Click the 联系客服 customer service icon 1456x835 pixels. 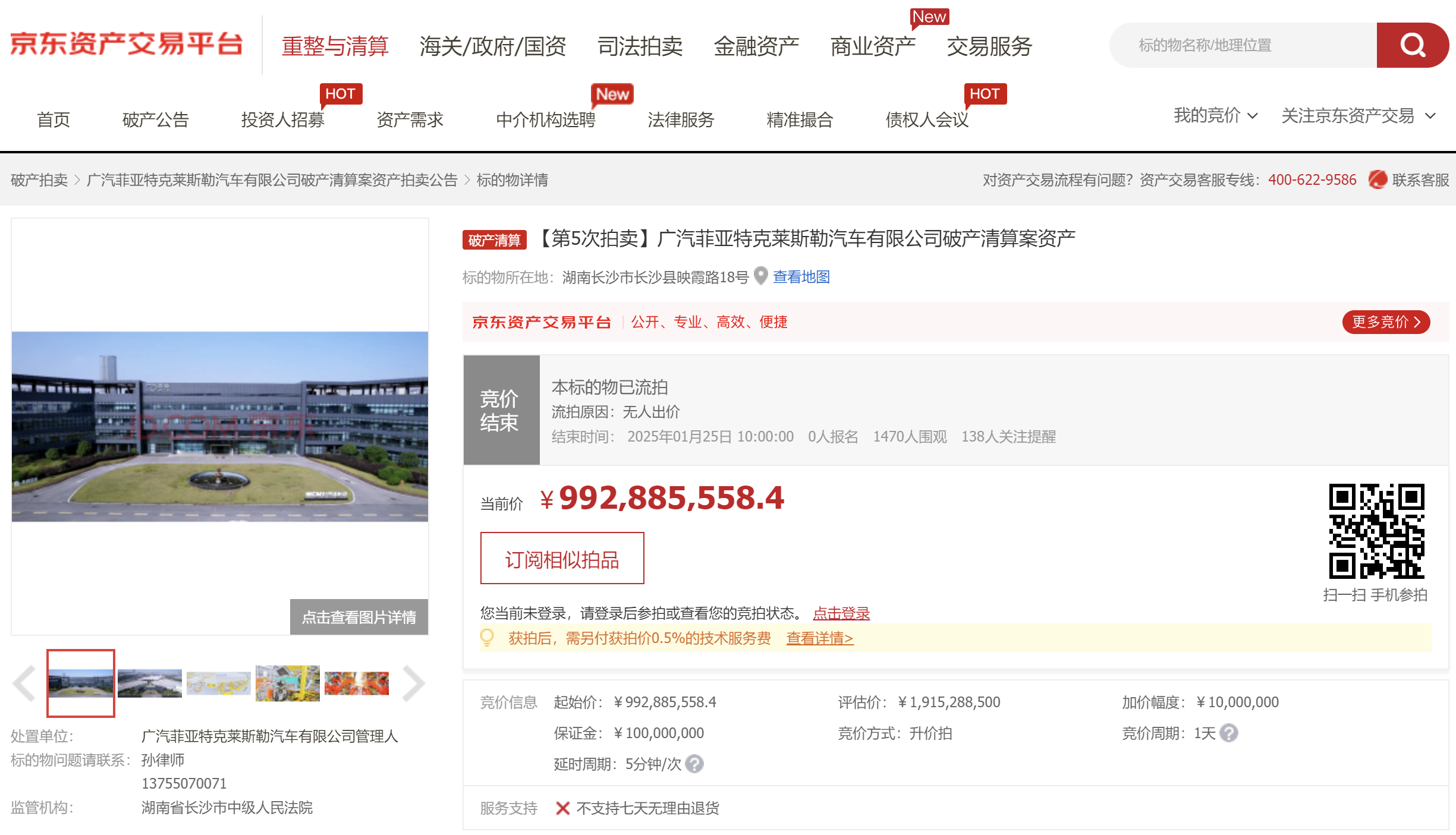1377,179
